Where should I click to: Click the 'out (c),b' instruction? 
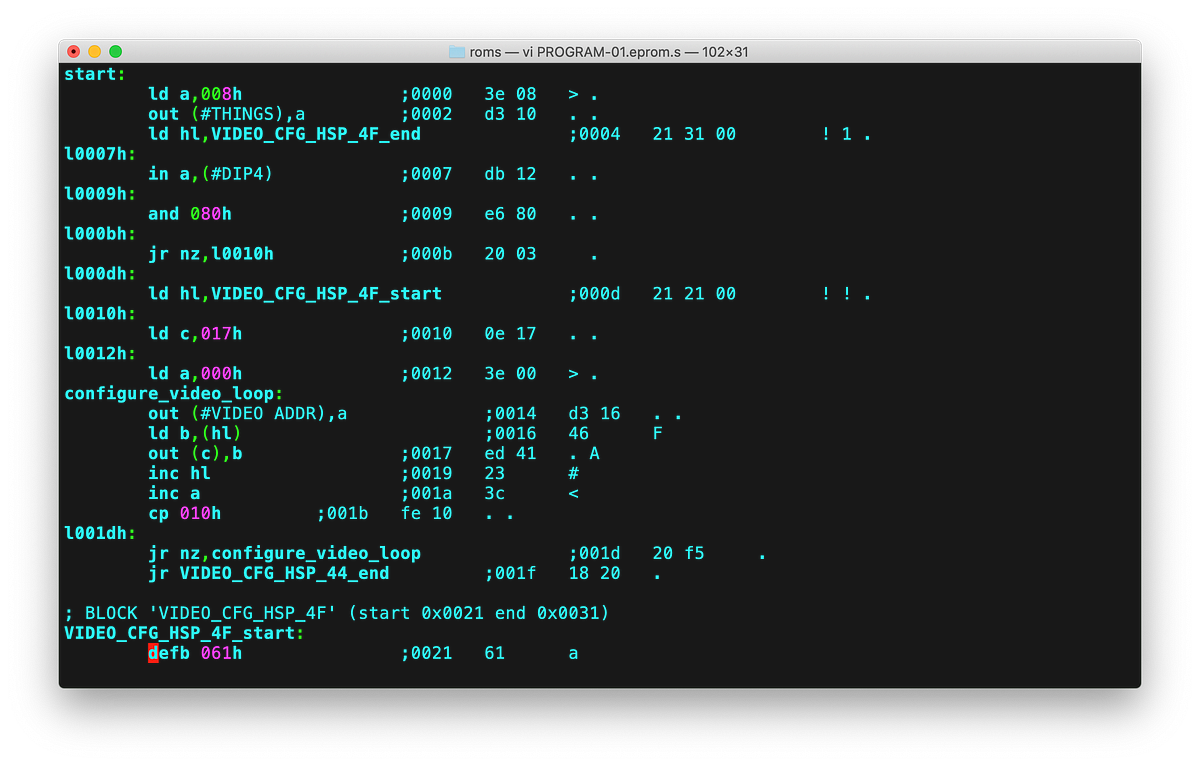(195, 454)
